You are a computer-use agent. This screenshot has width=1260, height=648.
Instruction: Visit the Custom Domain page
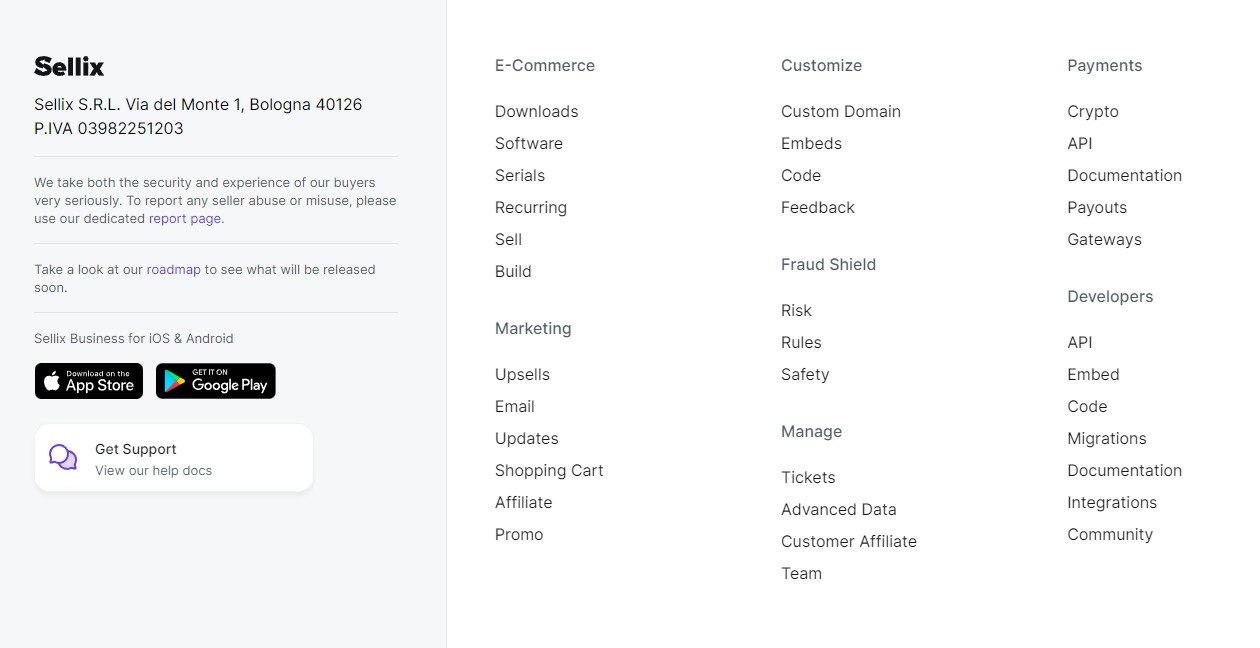coord(841,111)
